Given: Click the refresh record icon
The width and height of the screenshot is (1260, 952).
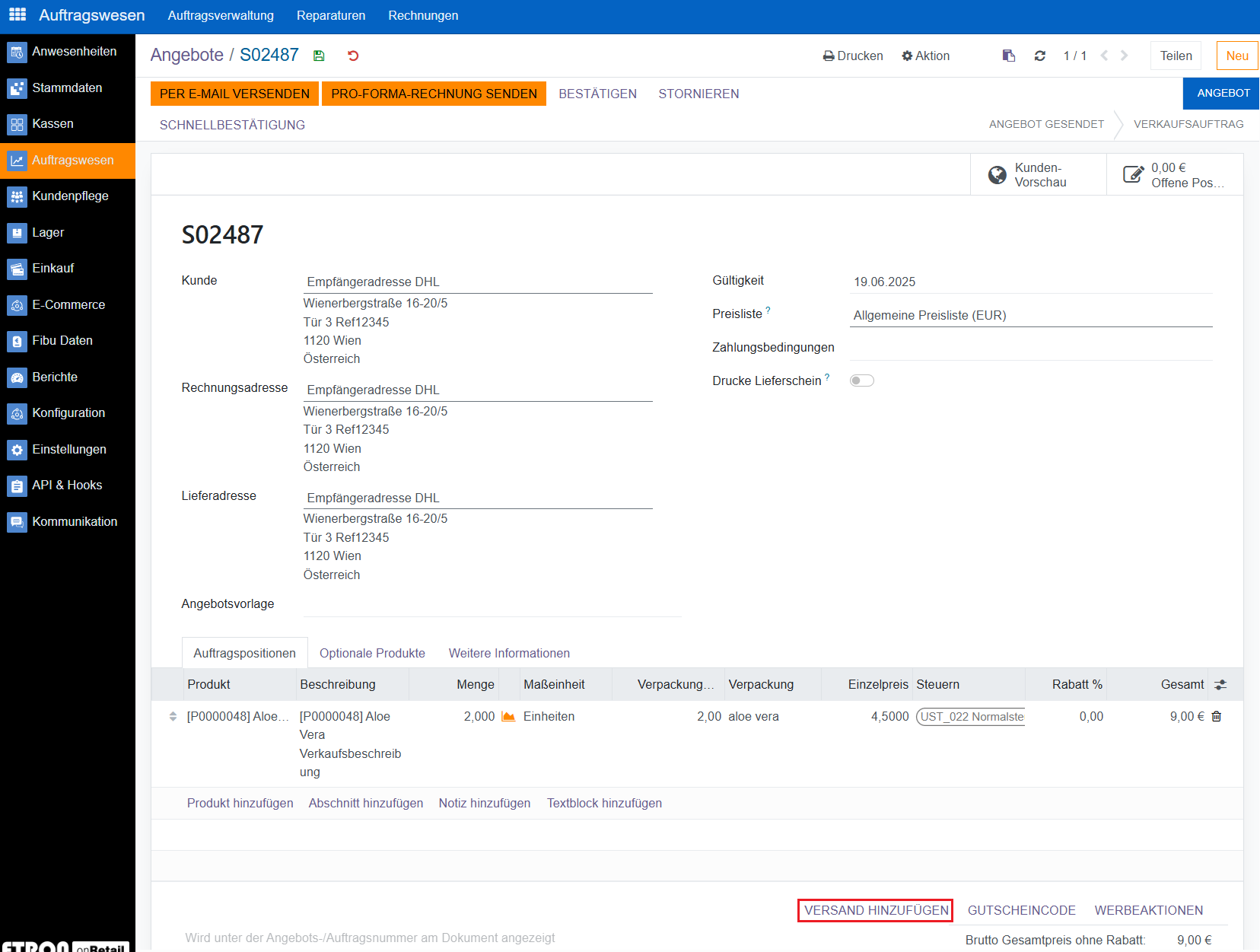Looking at the screenshot, I should (x=1039, y=56).
